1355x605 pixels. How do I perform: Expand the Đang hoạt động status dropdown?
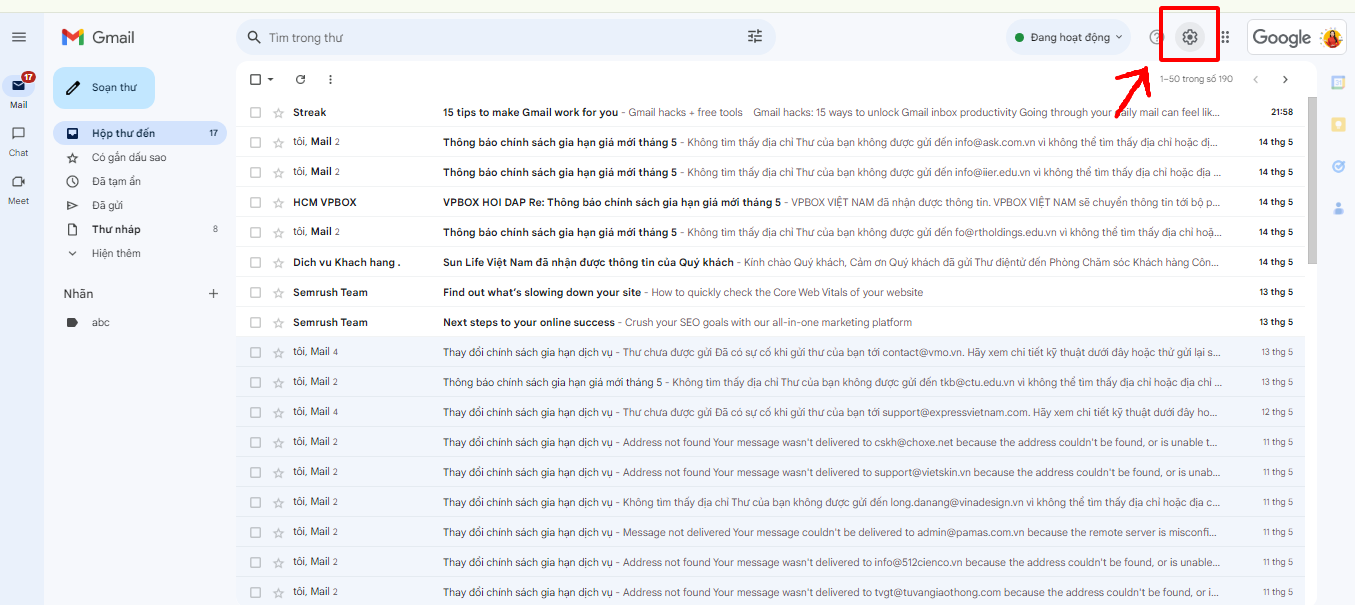coord(1067,37)
